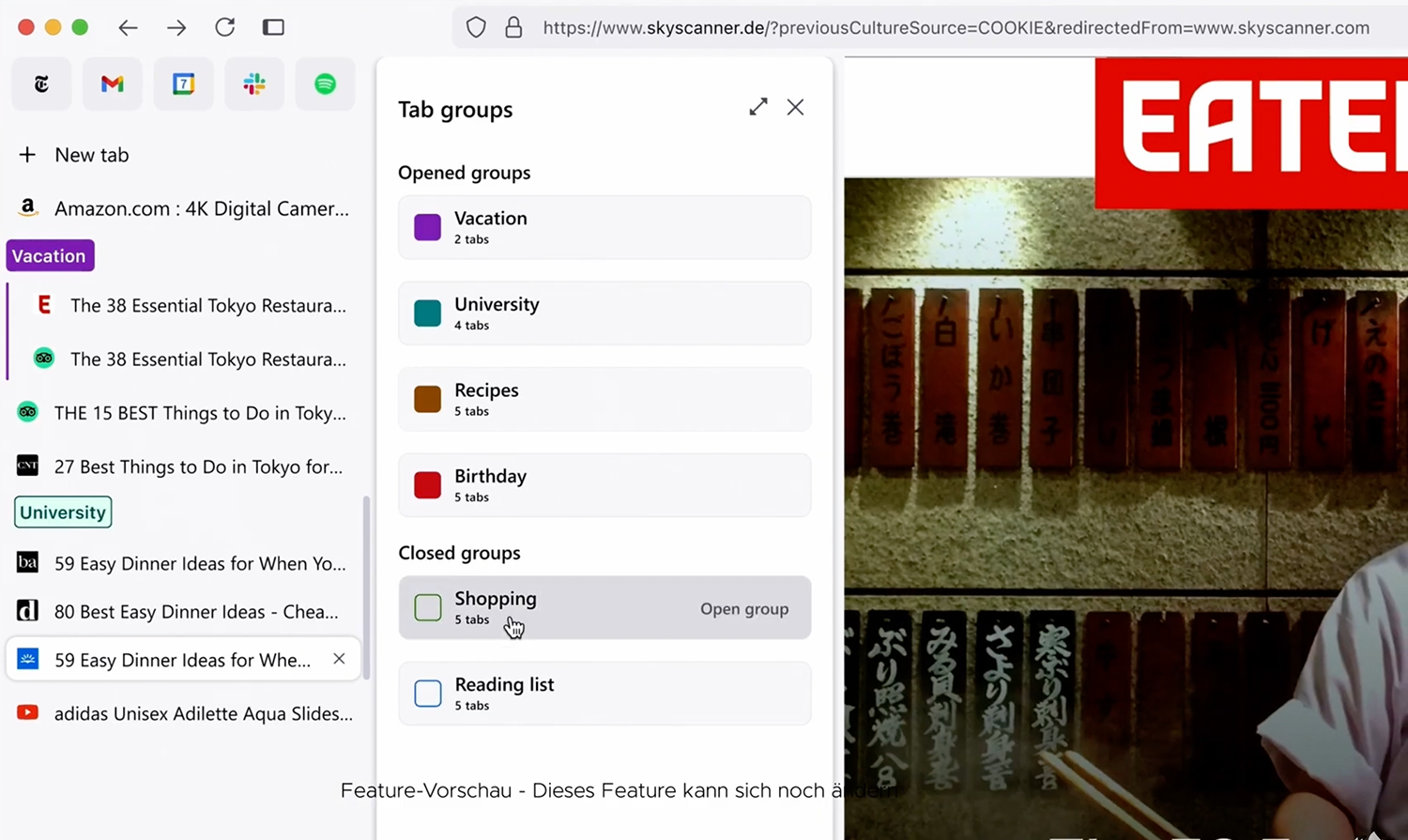Select the Reading list closed group
This screenshot has width=1408, height=840.
click(605, 694)
